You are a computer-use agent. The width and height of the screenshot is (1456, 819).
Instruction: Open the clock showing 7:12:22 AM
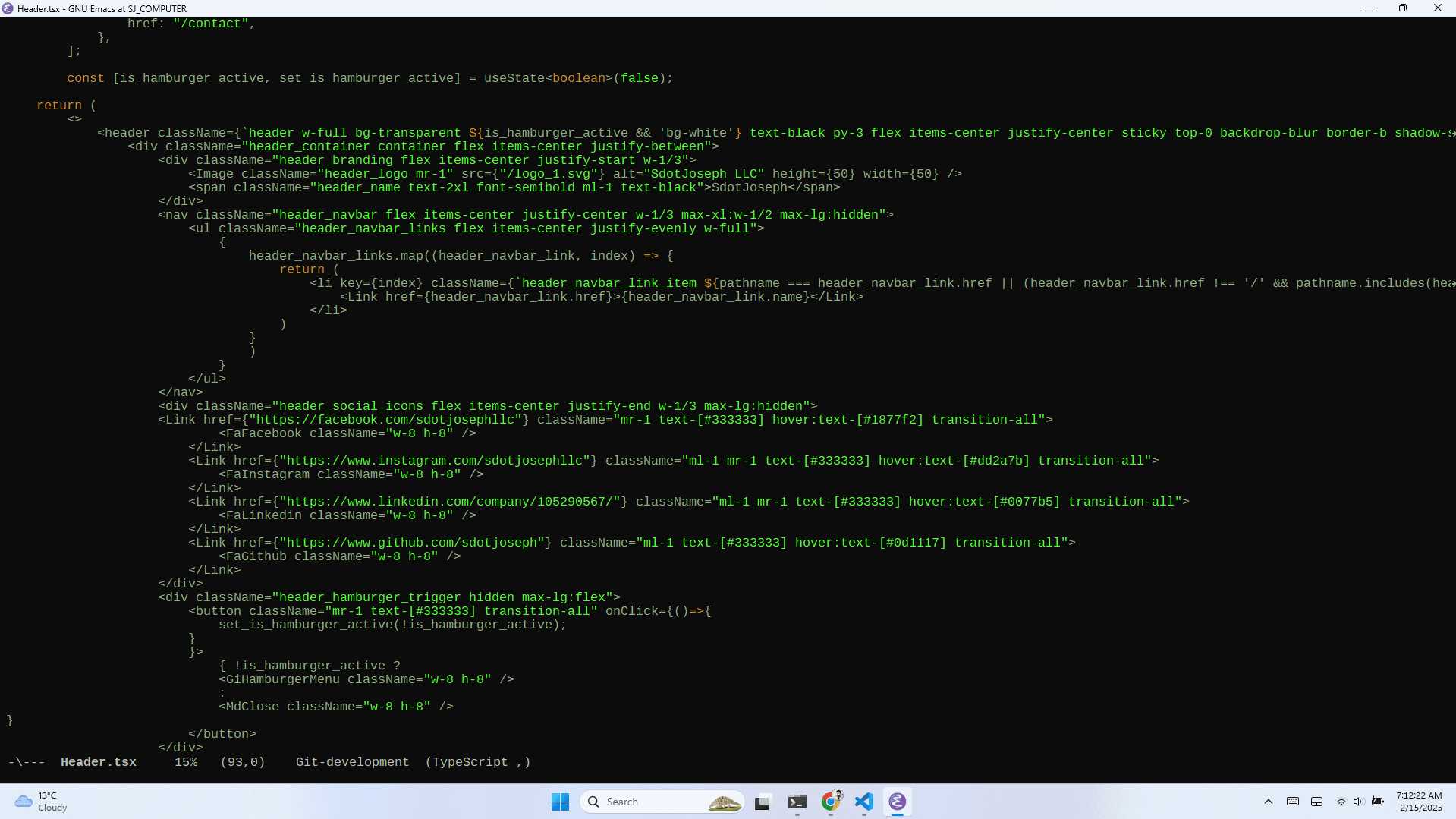tap(1420, 802)
